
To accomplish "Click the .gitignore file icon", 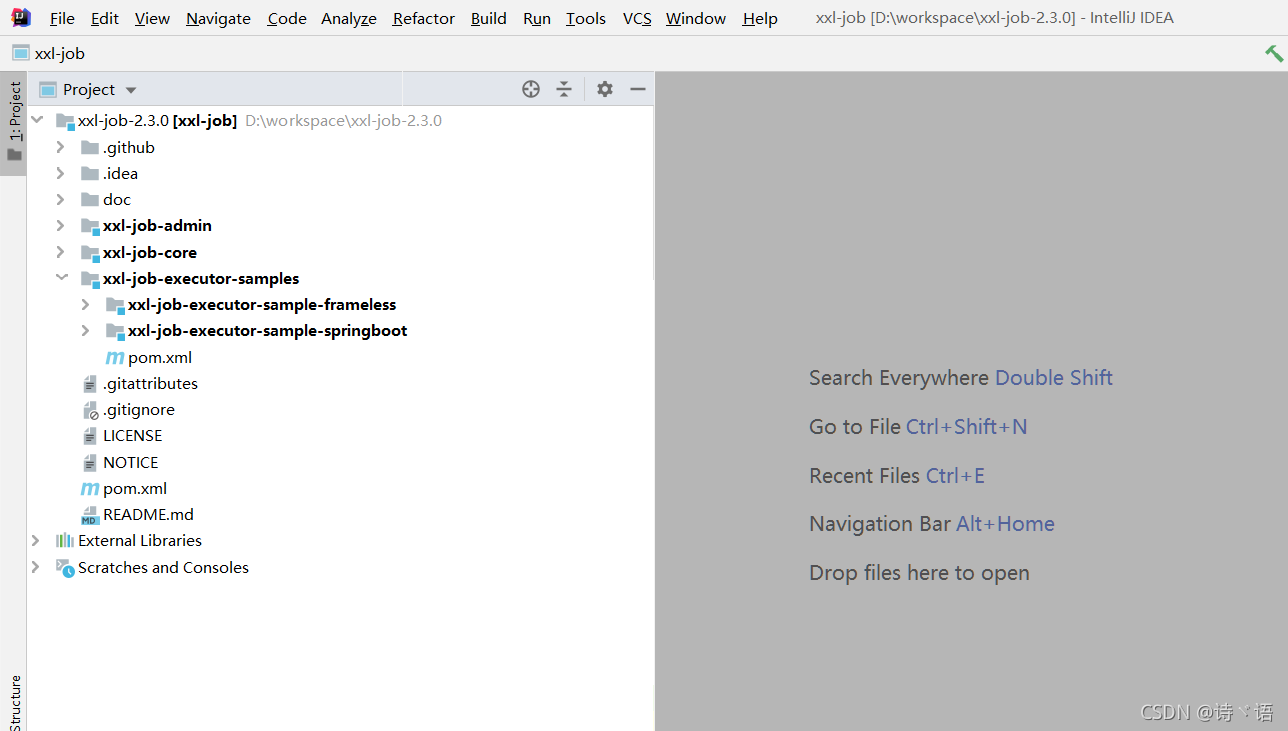I will (90, 410).
